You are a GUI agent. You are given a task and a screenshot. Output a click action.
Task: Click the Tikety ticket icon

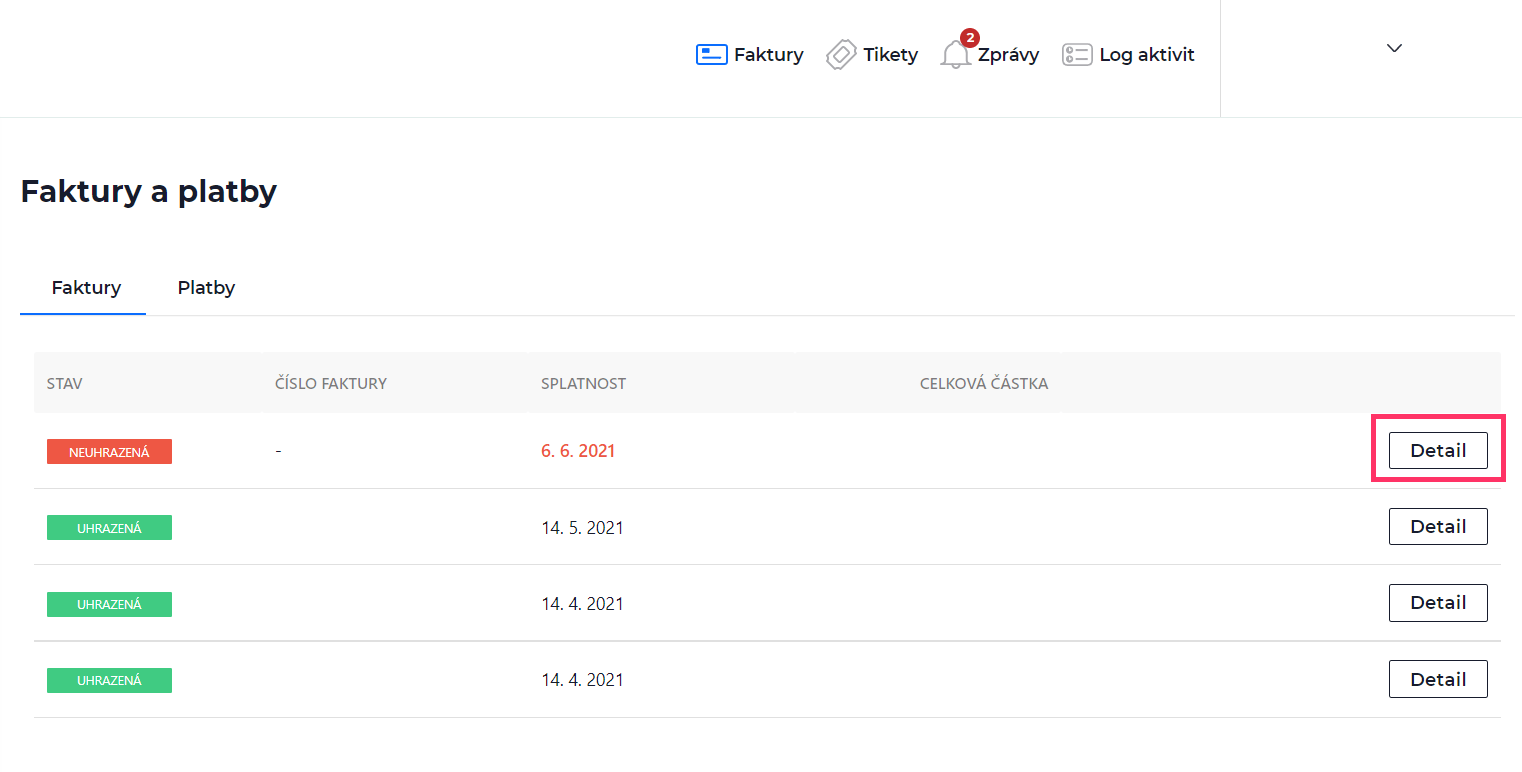(841, 55)
